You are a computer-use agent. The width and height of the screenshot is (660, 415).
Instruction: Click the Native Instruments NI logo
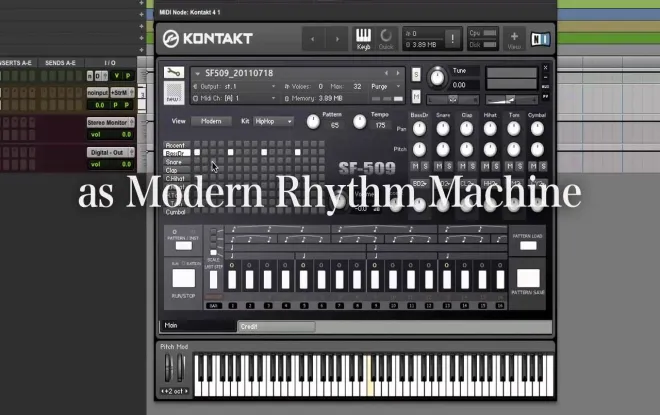click(x=540, y=39)
